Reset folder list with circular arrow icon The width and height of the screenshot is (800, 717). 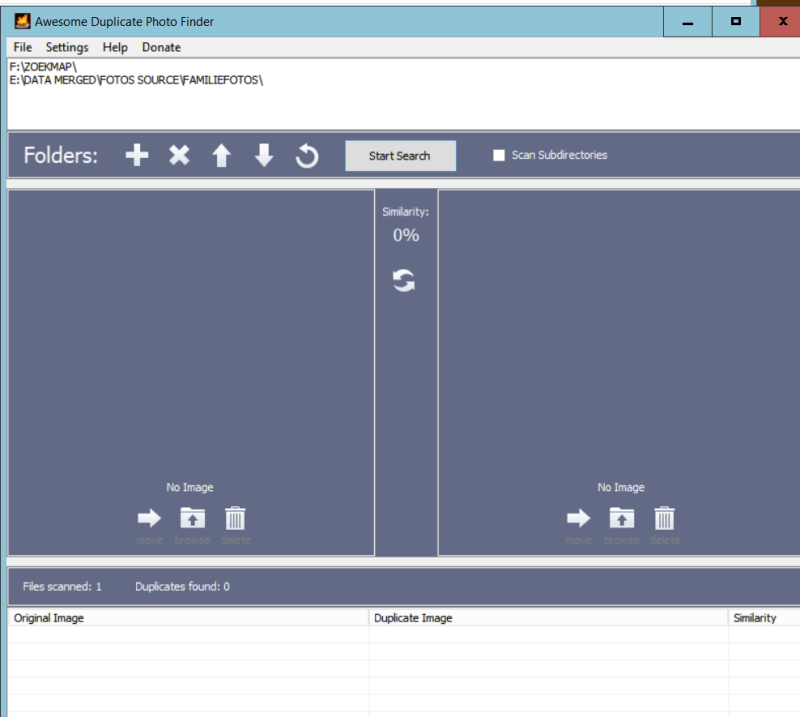click(x=307, y=156)
